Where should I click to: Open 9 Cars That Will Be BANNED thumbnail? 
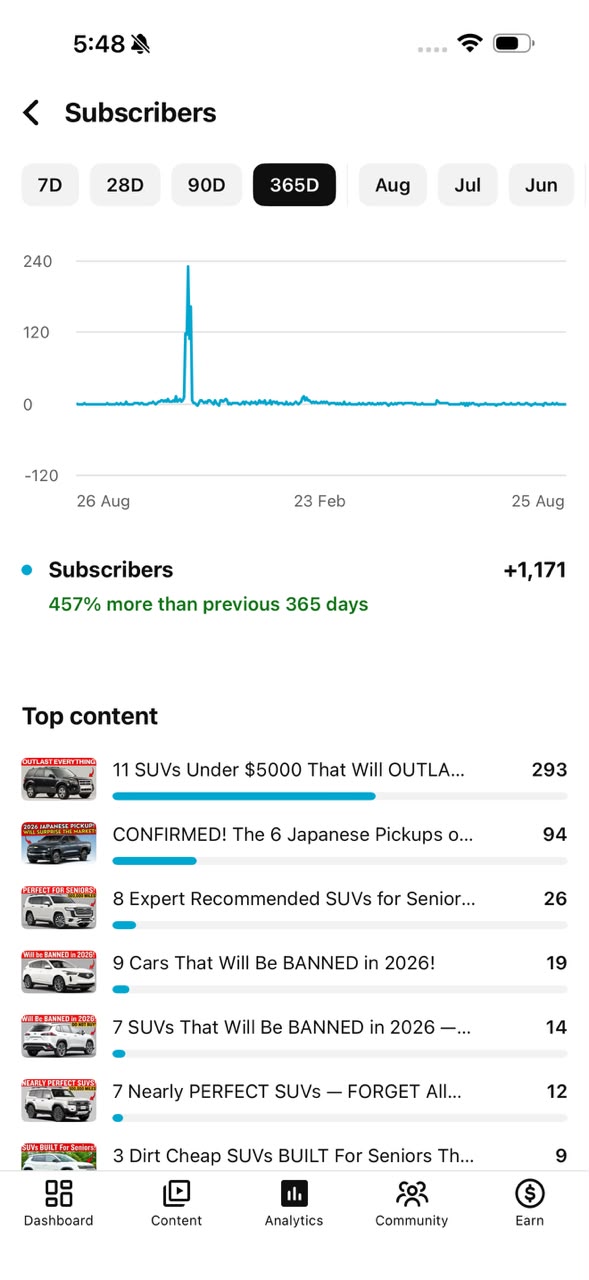59,971
